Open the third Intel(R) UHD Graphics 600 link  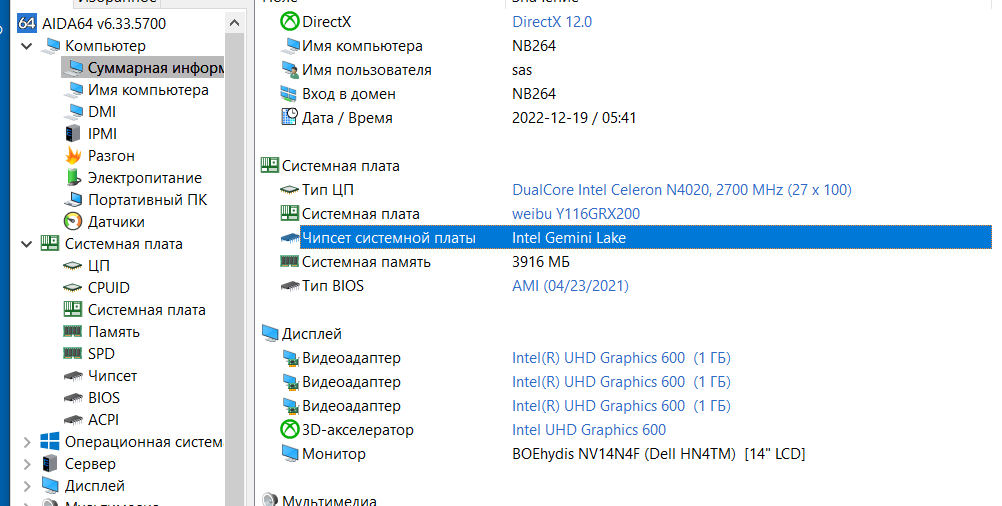coord(621,406)
